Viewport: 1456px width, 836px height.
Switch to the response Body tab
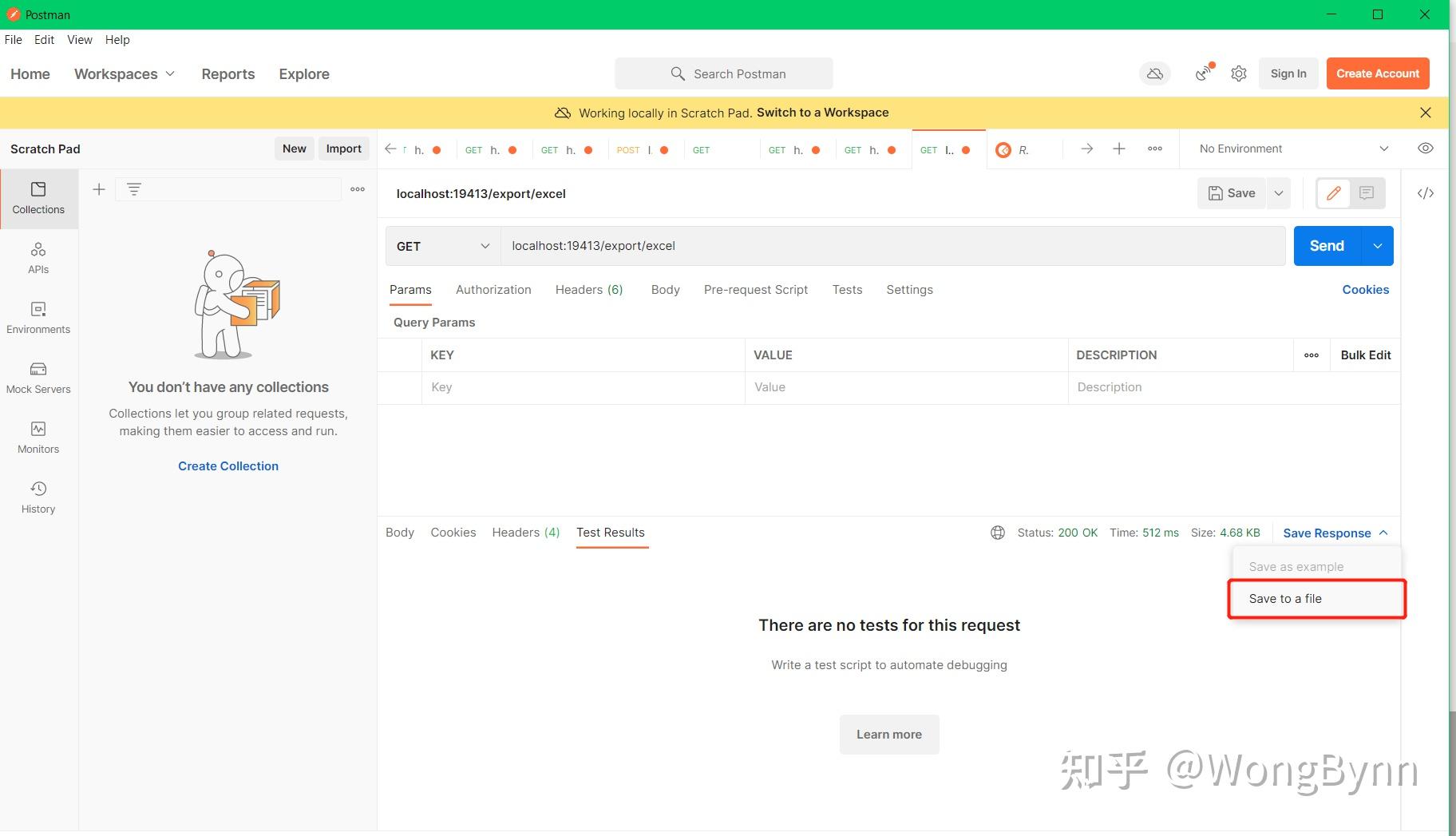(400, 533)
